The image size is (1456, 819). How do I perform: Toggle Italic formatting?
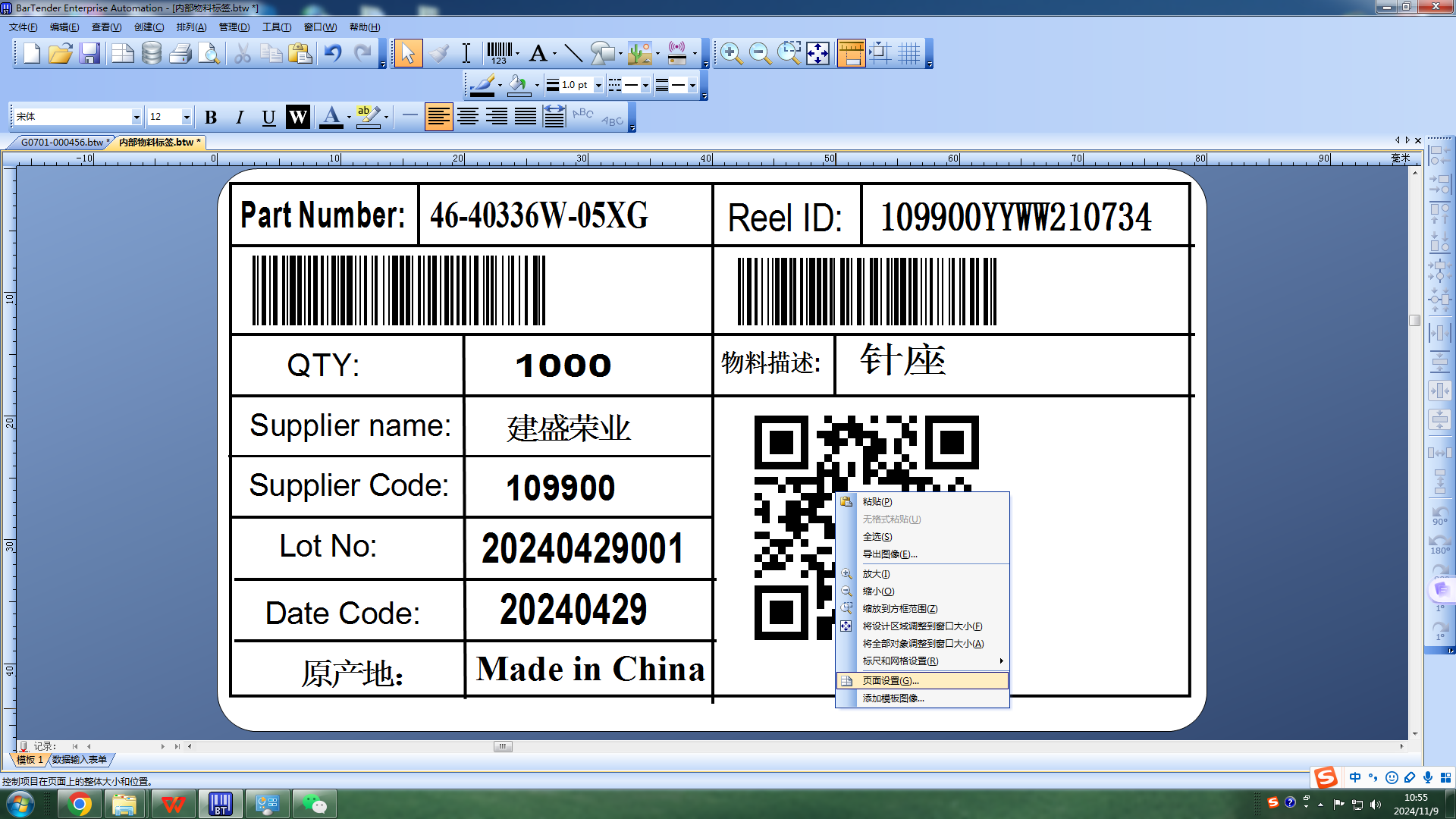[240, 117]
